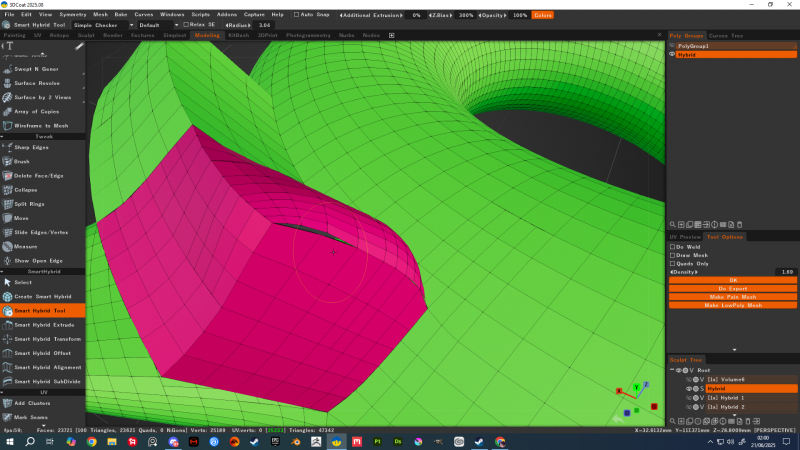
Task: Switch to the Retopo workspace tab
Action: (x=60, y=35)
